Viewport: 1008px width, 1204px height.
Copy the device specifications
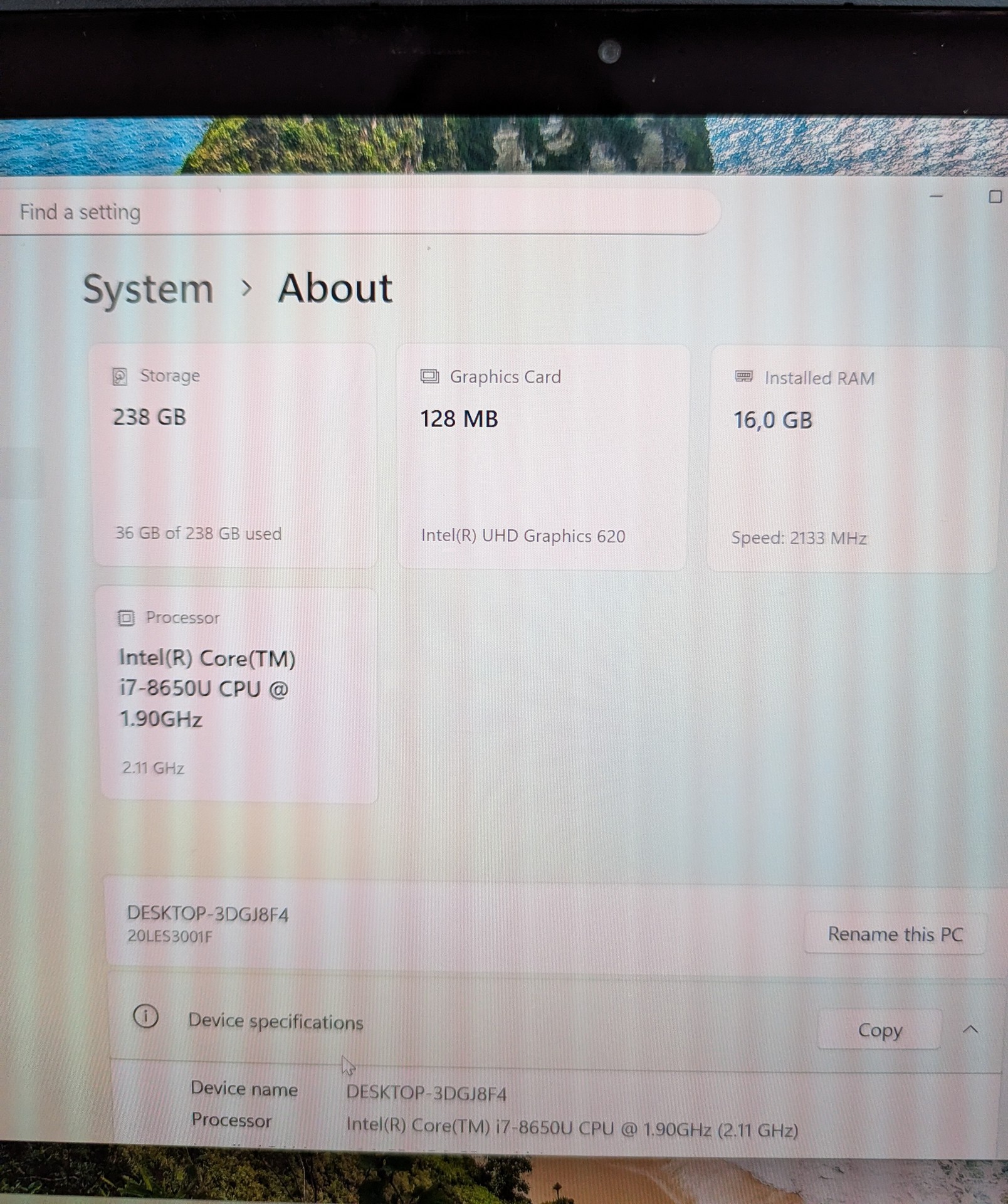tap(879, 1030)
